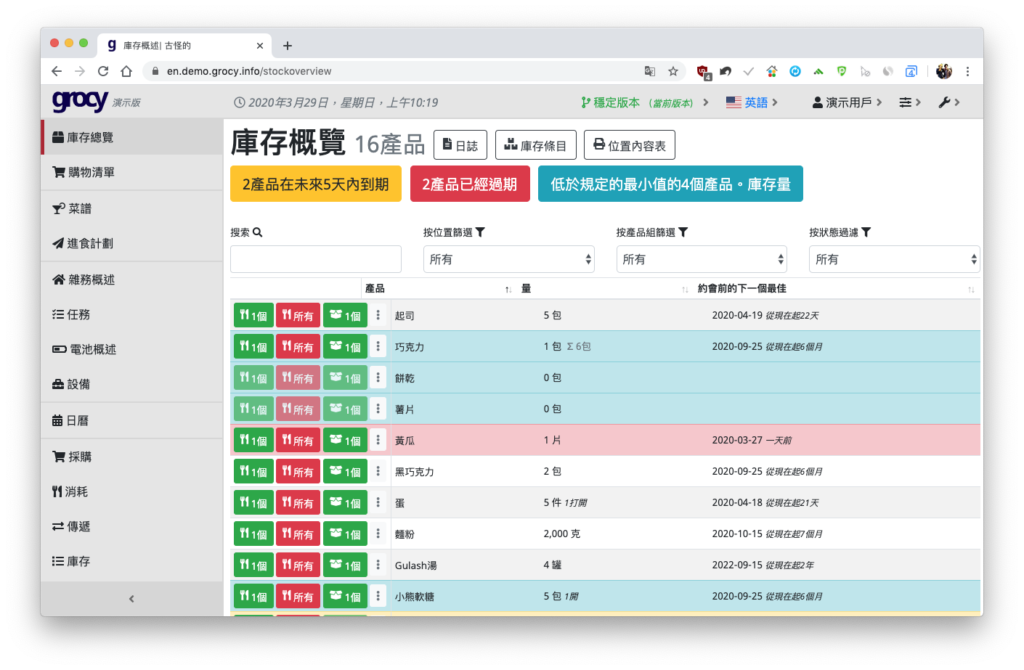This screenshot has width=1024, height=670.
Task: Consume 所有 of 起司
Action: [298, 315]
